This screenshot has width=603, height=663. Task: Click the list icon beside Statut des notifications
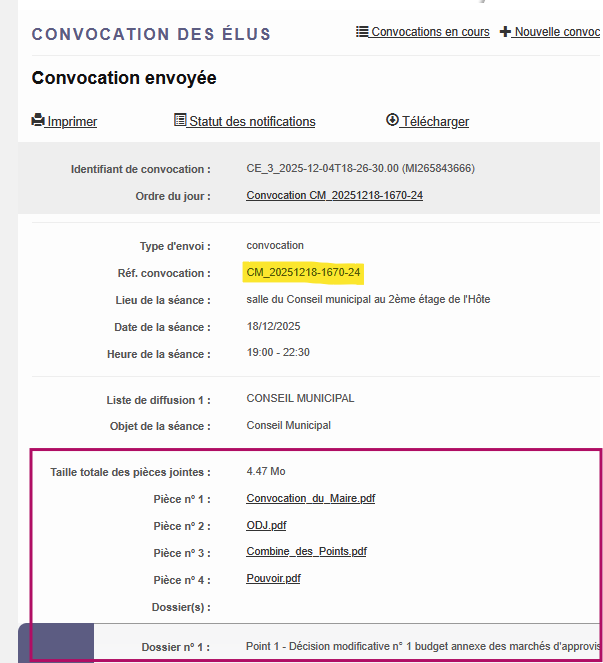[x=180, y=120]
